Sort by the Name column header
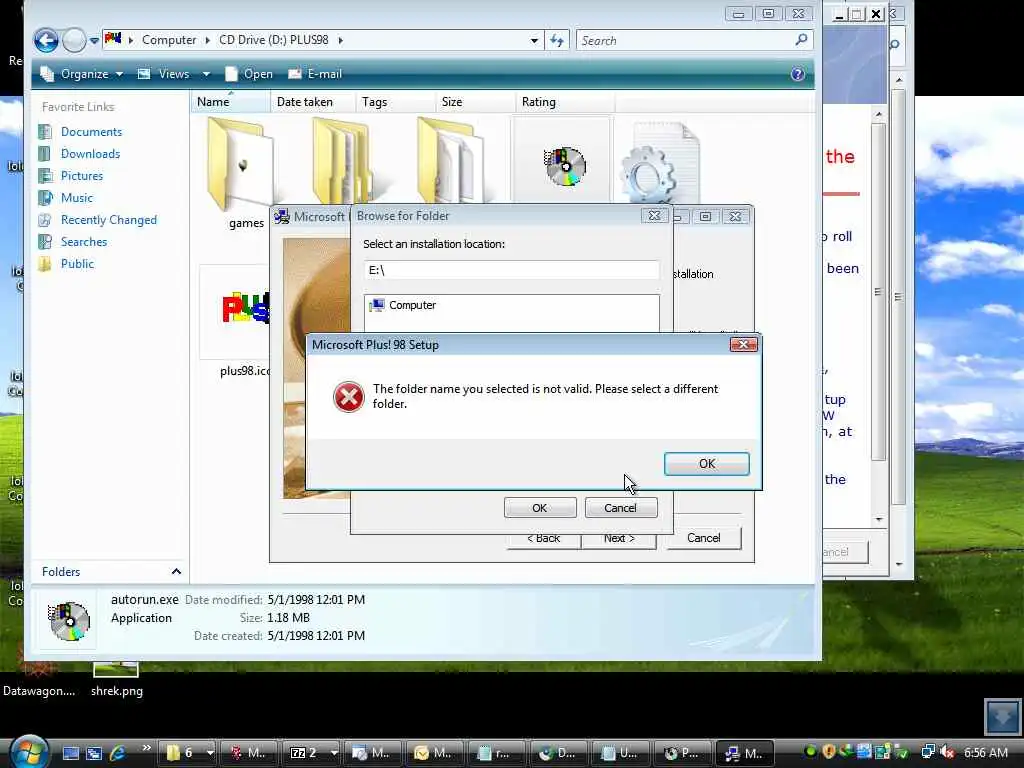Screen dimensions: 1024x768 (x=231, y=102)
